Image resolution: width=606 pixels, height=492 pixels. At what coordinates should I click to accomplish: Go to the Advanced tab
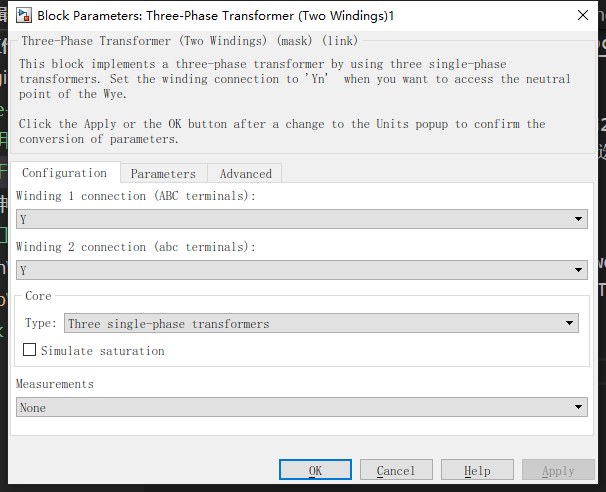245,173
